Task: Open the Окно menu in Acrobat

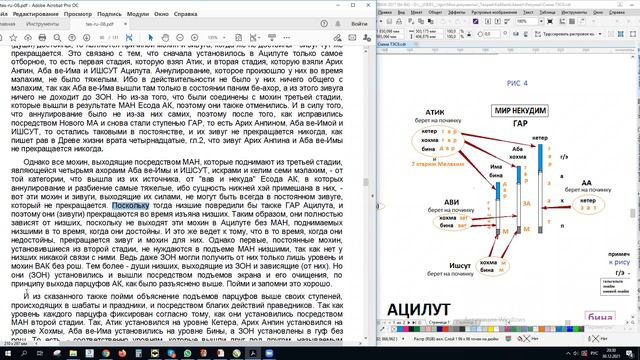Action: tap(161, 14)
